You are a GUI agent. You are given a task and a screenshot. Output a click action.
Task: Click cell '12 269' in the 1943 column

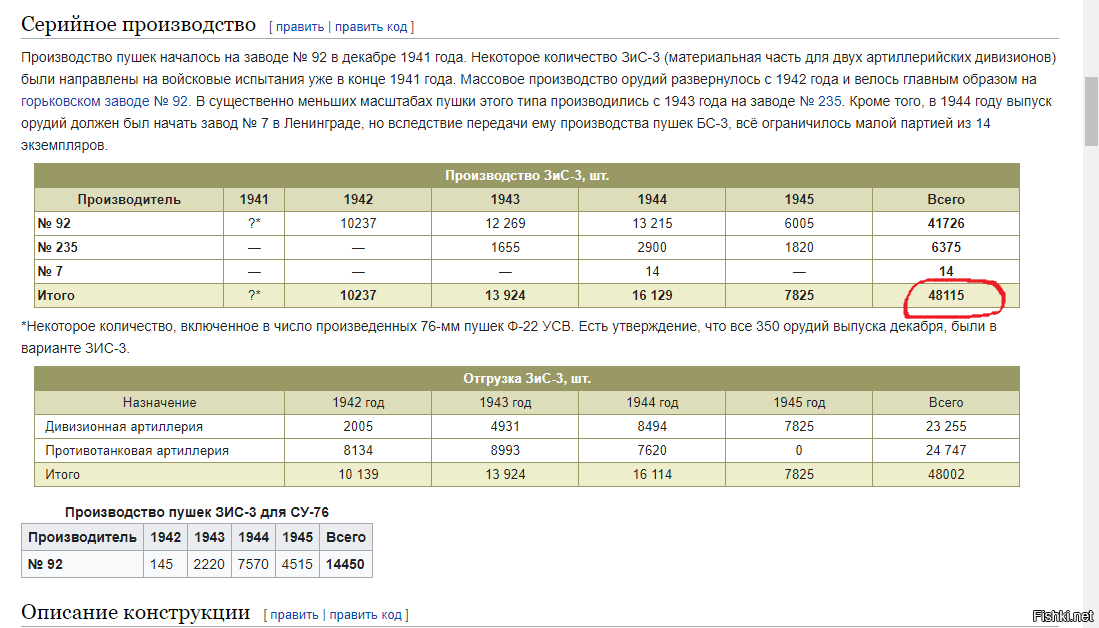505,224
